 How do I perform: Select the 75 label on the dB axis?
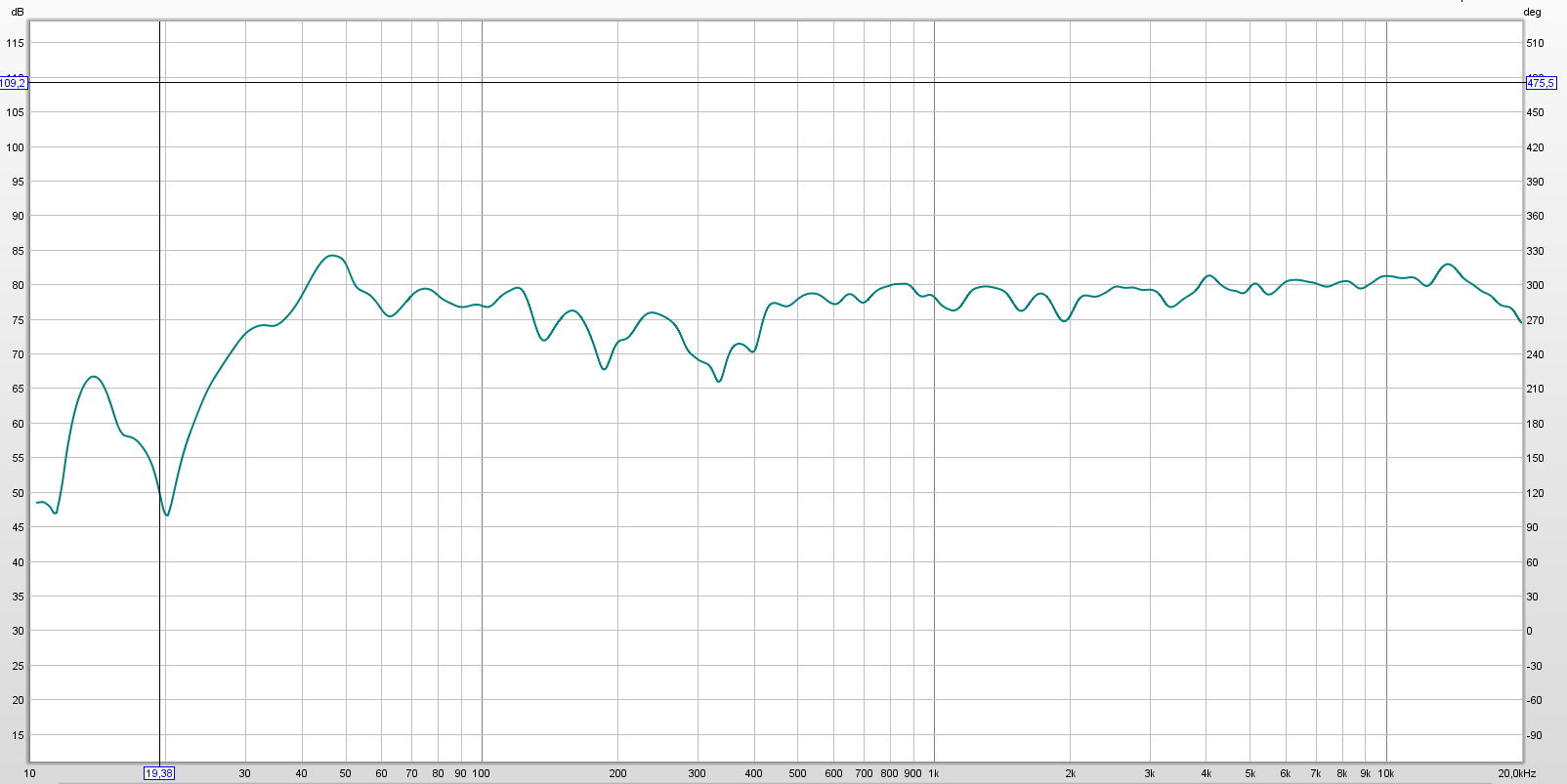click(x=18, y=320)
